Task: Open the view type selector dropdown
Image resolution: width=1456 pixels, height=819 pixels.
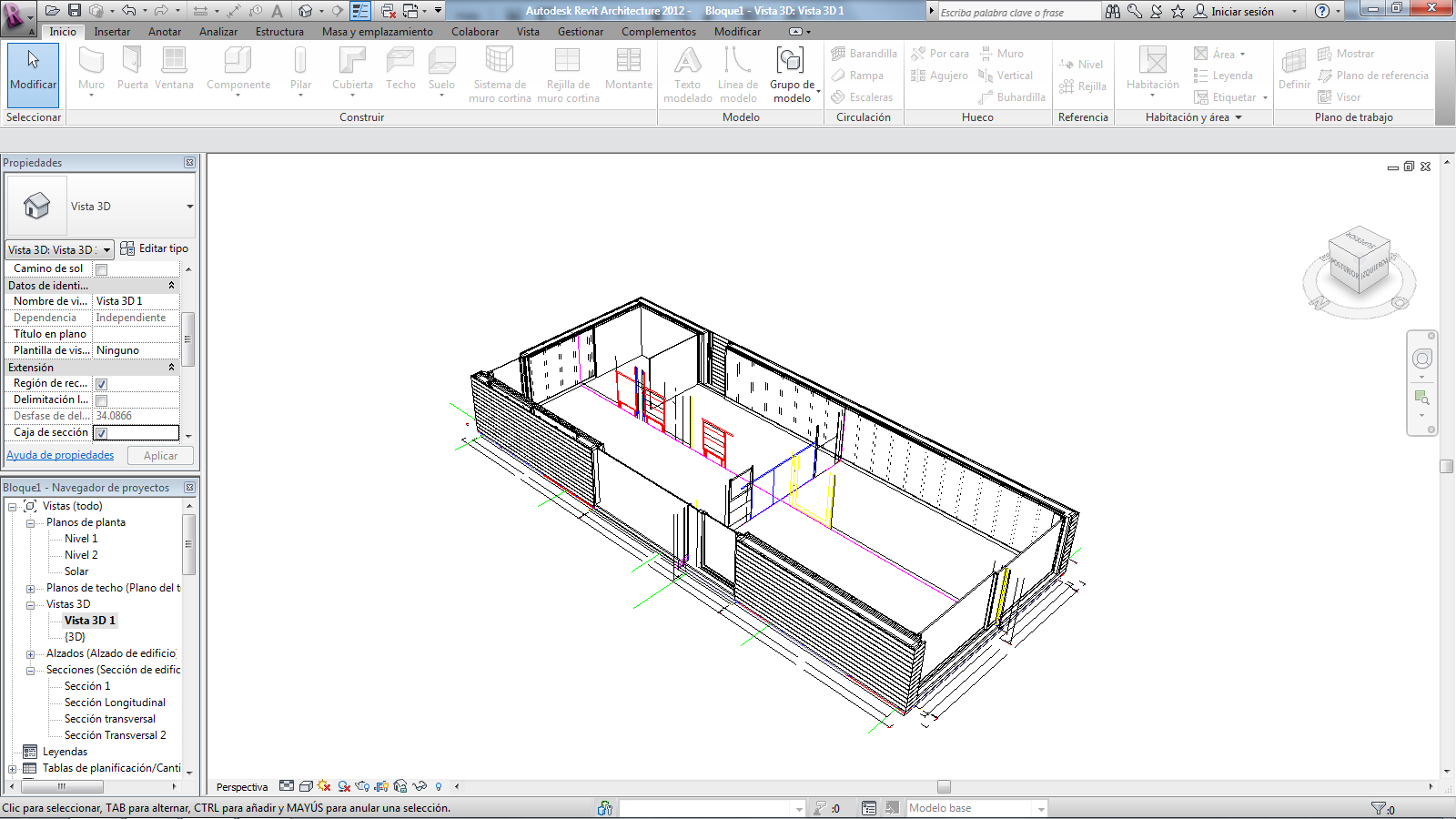Action: pos(106,249)
